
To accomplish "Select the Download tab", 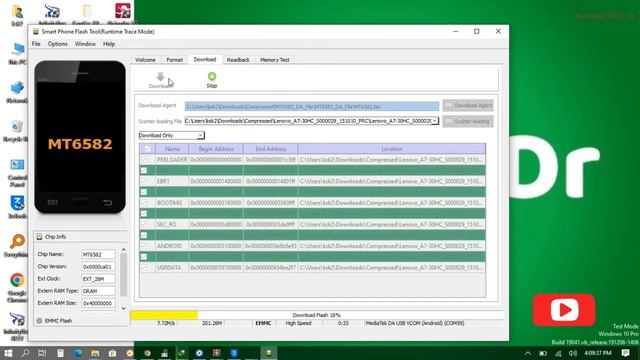I will [204, 59].
